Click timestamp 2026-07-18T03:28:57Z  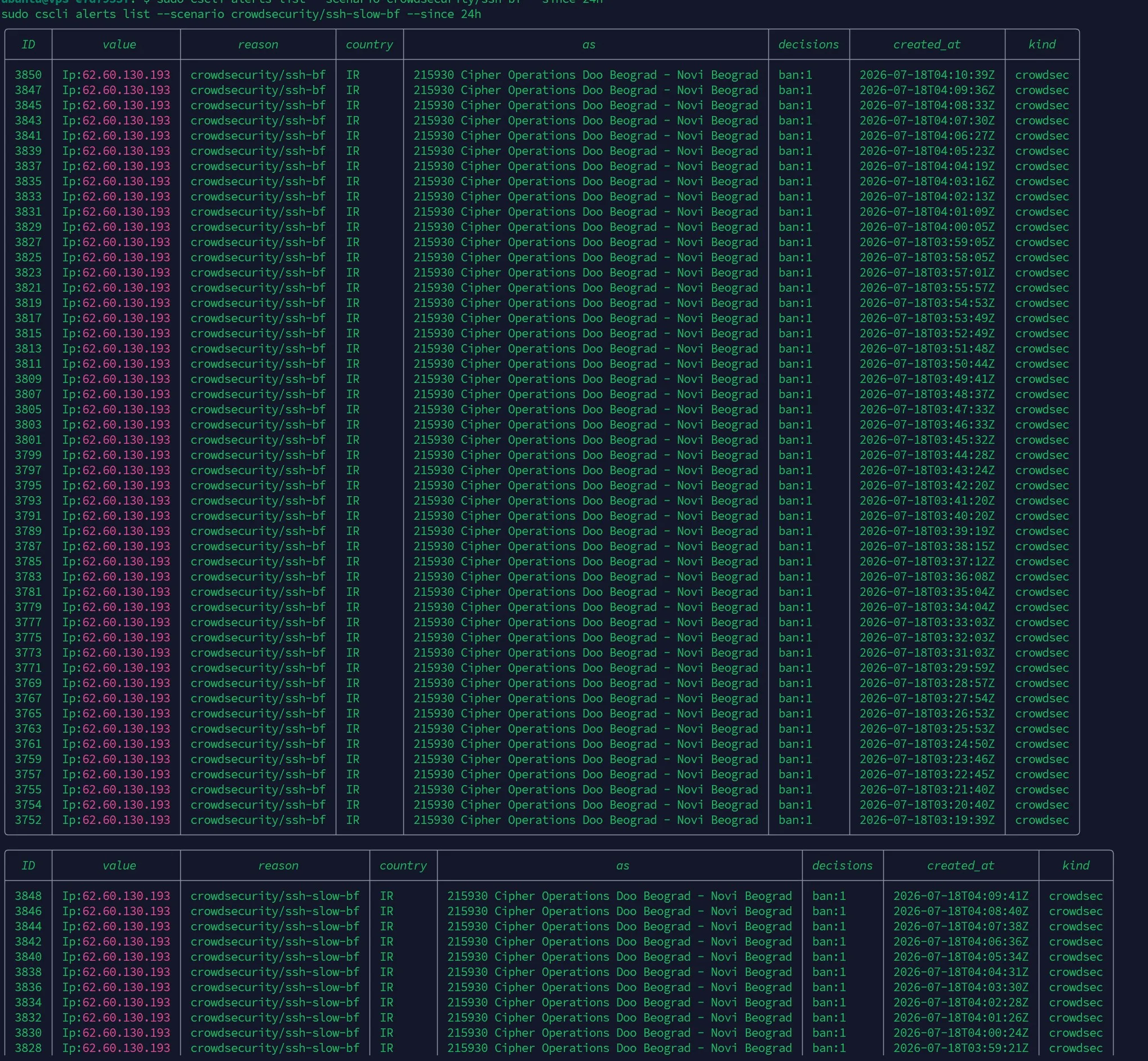[x=927, y=683]
